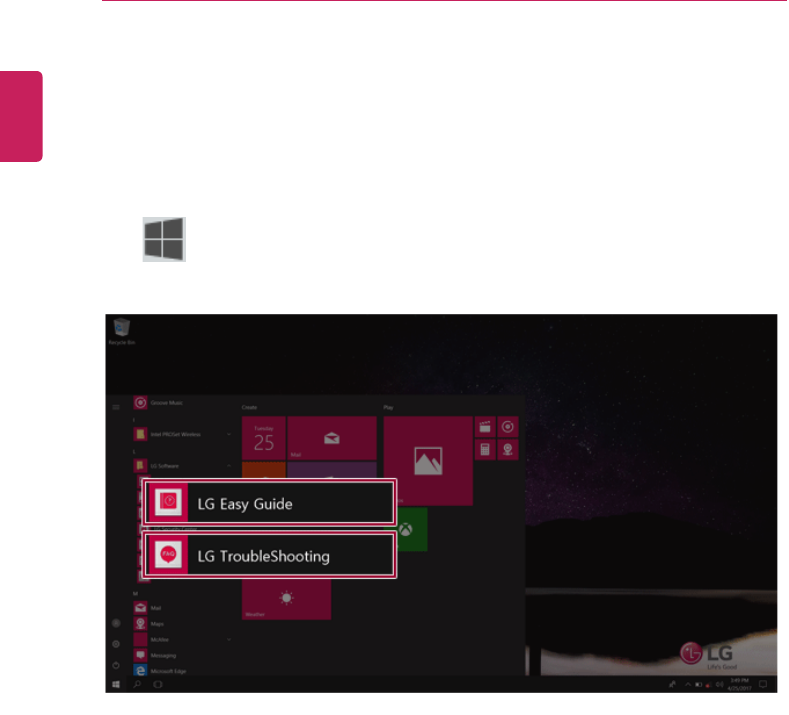
Task: Open user account icon in Start rail
Action: click(116, 623)
